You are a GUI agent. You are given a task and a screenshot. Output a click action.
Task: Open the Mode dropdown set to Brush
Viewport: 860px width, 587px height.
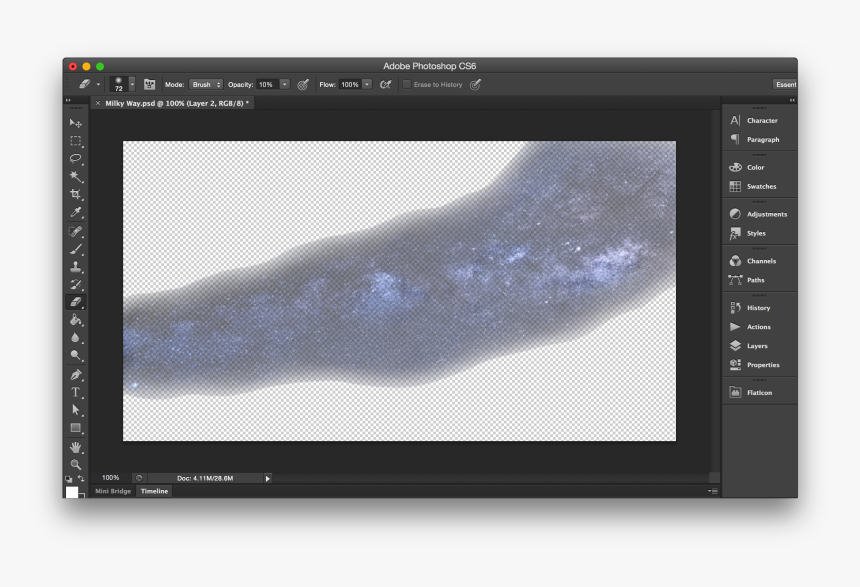[x=207, y=84]
